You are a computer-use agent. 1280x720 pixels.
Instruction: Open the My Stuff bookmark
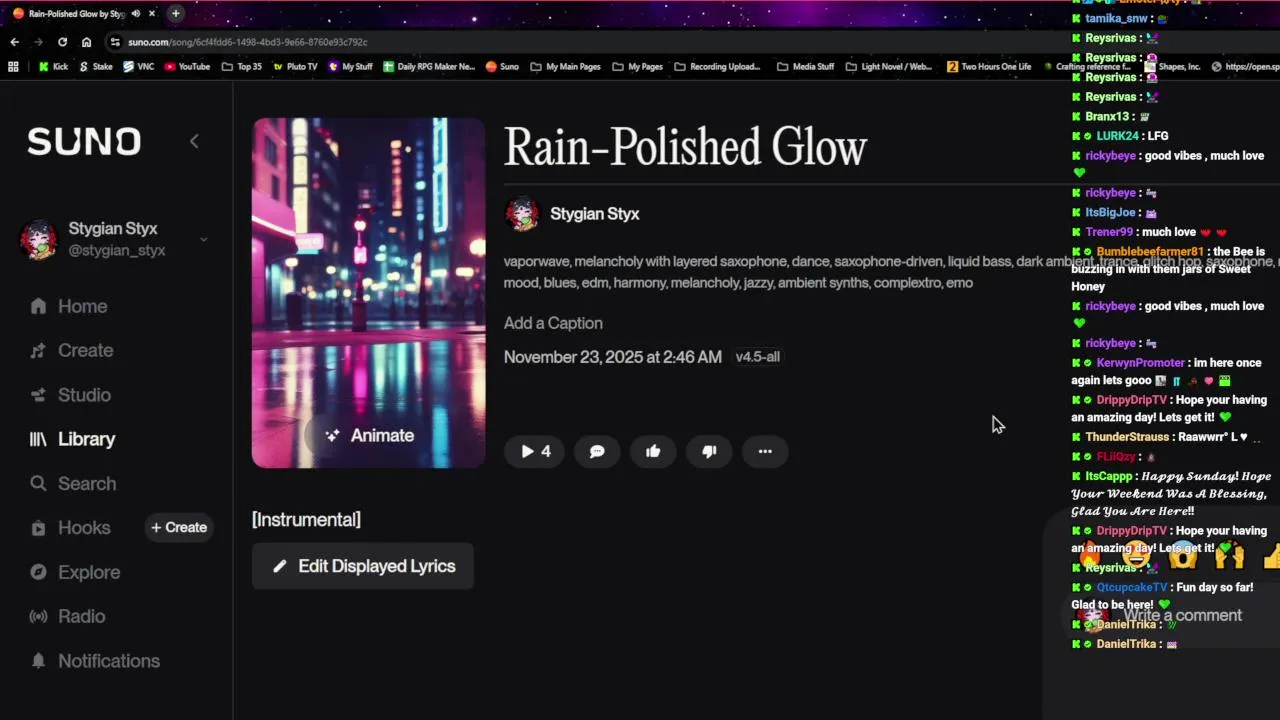350,67
